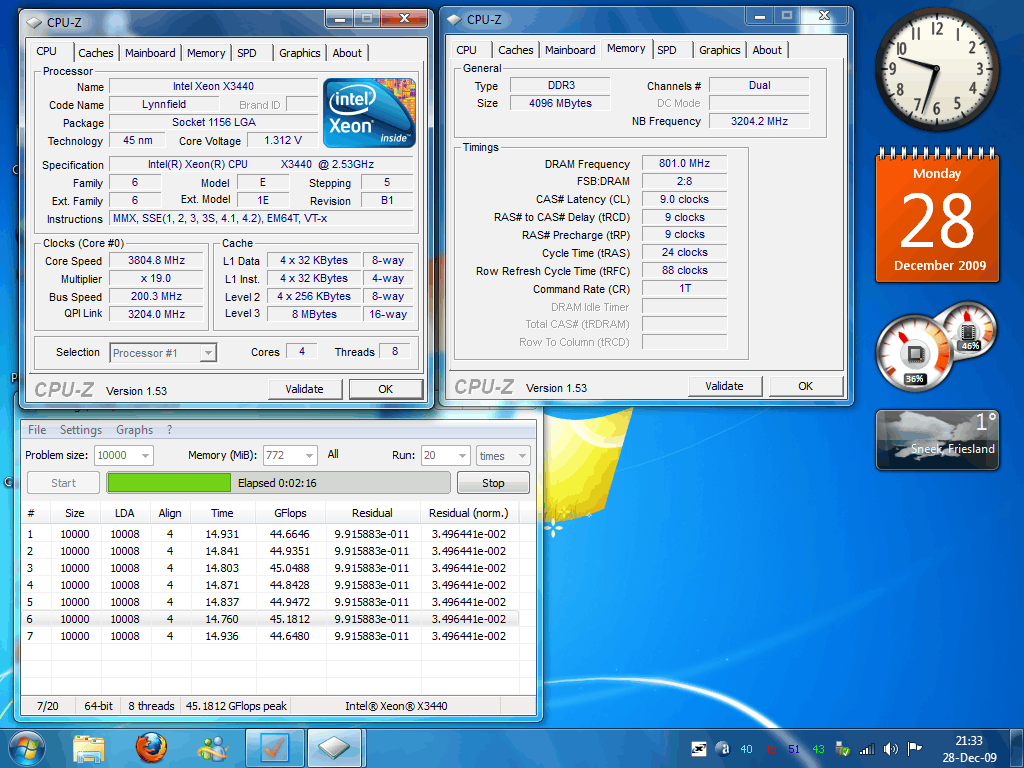Open Windows Explorer from the taskbar

tap(89, 748)
